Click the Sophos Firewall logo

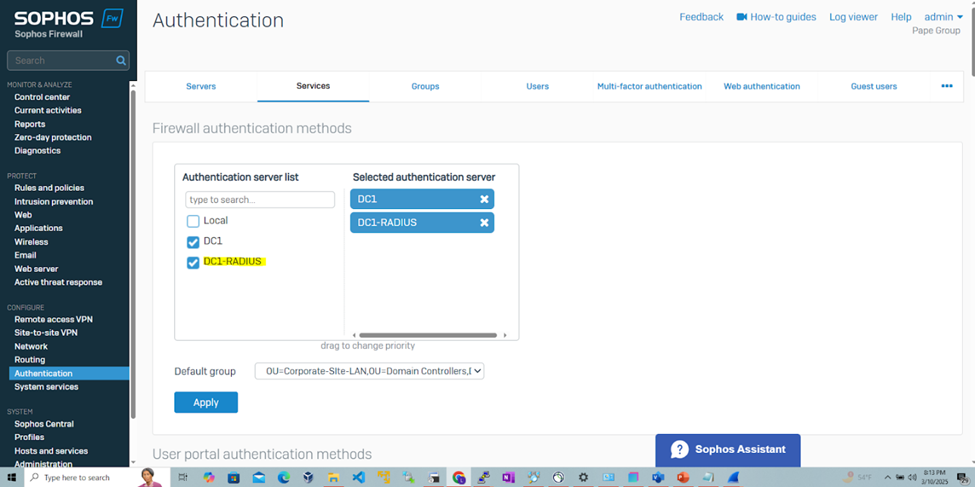[68, 24]
